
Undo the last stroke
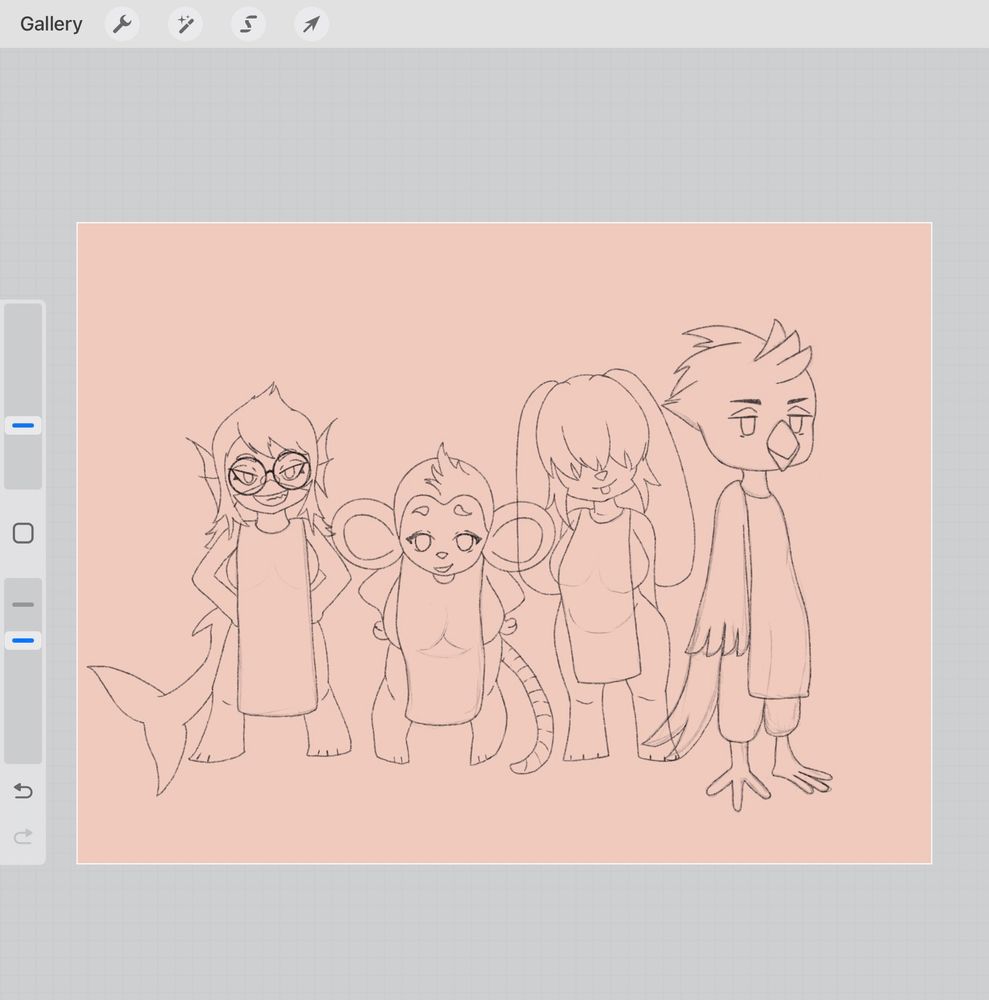pos(23,791)
